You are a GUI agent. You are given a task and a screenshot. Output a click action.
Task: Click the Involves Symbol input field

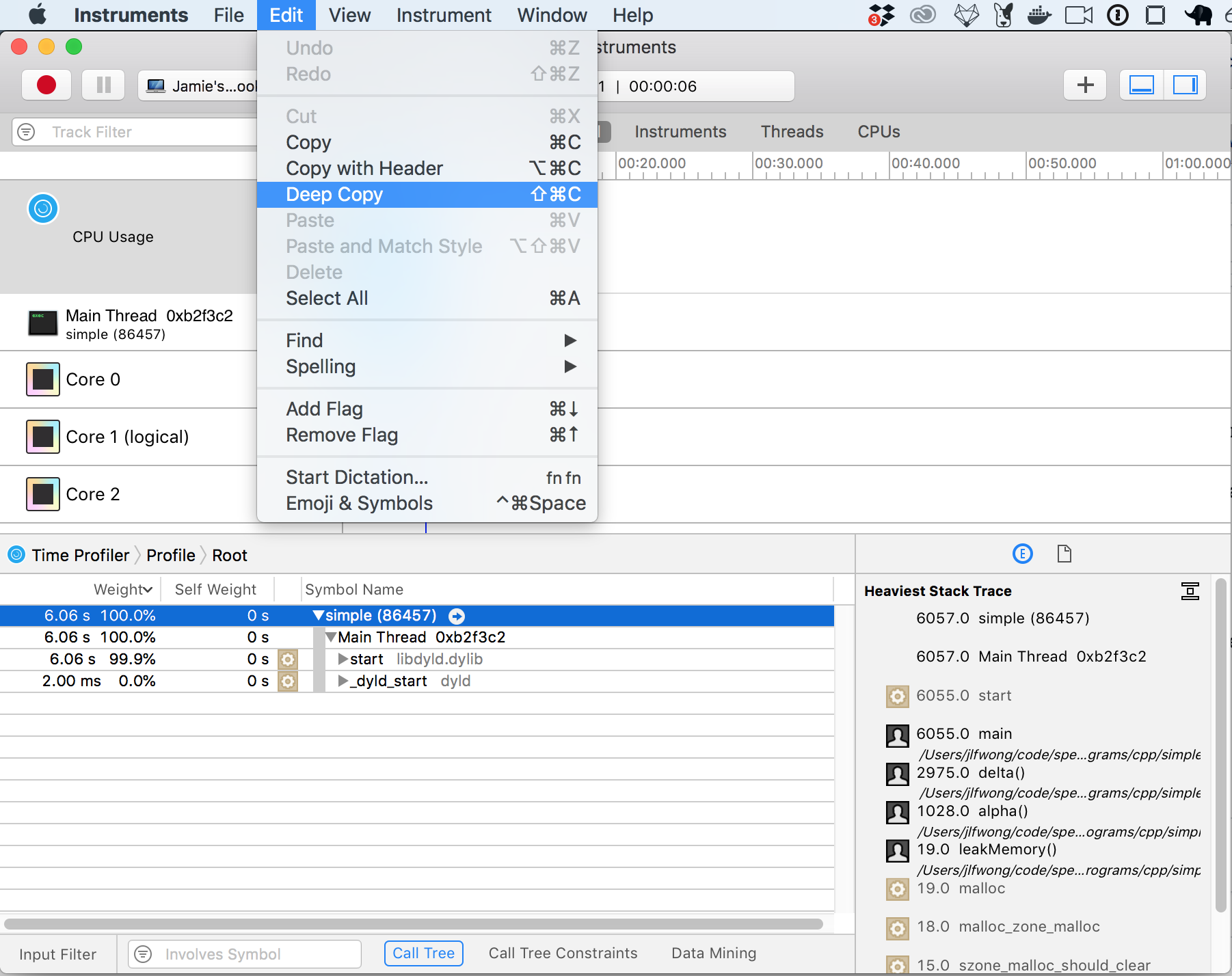coord(243,953)
